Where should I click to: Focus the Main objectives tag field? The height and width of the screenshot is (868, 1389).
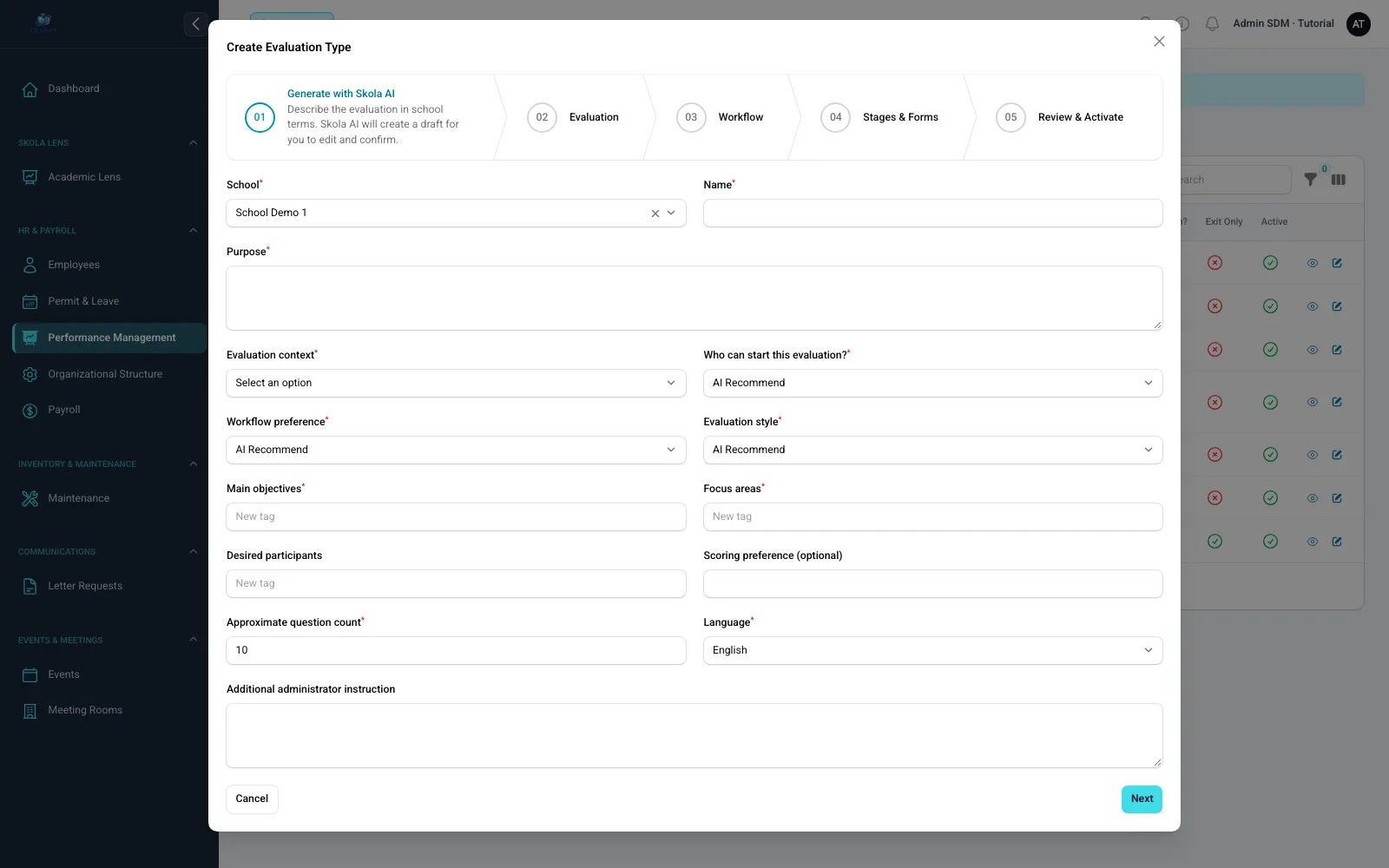coord(456,517)
